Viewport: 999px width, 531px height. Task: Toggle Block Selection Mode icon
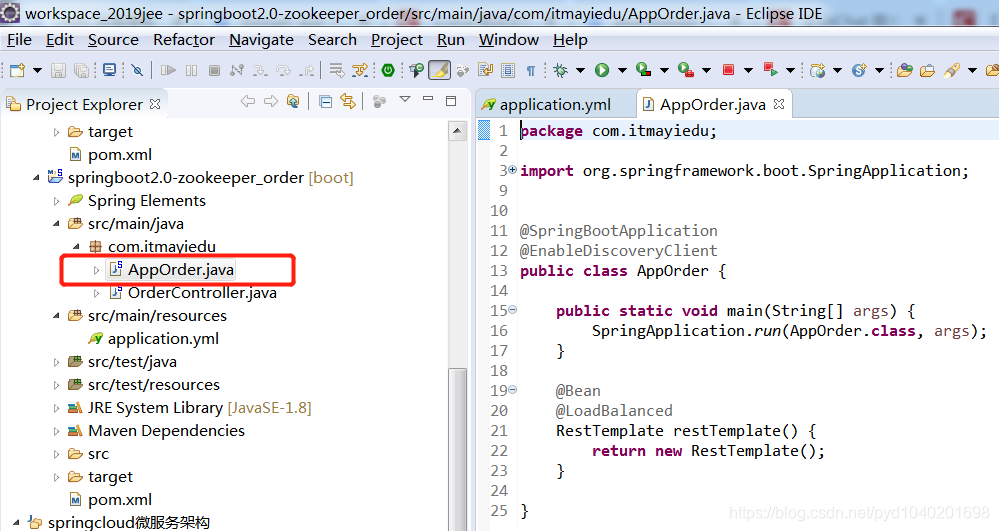508,70
